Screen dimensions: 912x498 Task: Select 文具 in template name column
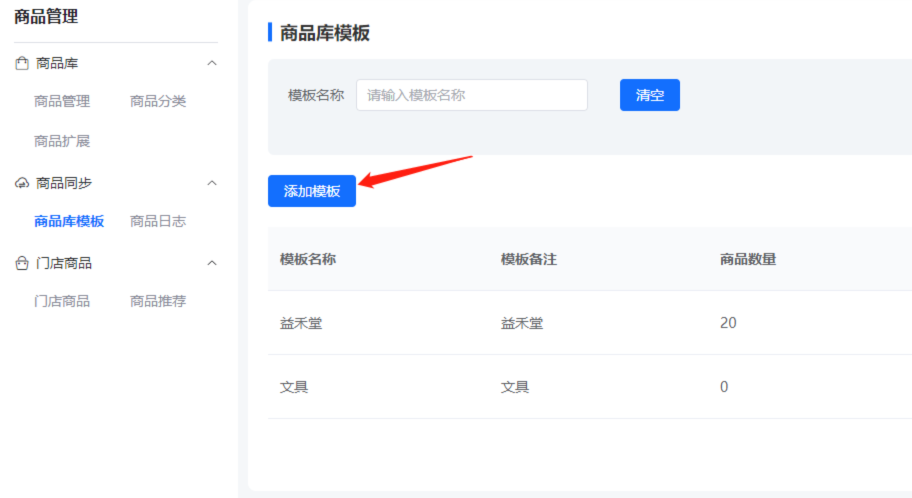(294, 387)
